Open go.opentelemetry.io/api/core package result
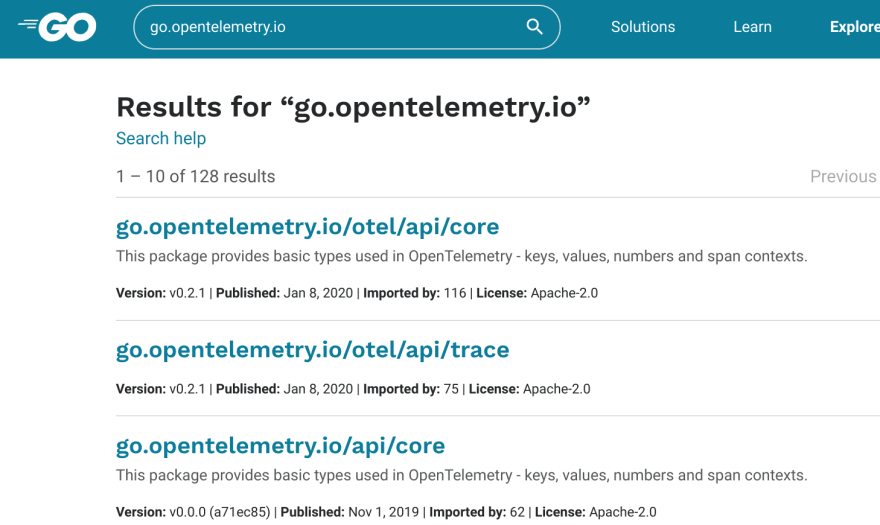The image size is (880, 525). coord(281,446)
